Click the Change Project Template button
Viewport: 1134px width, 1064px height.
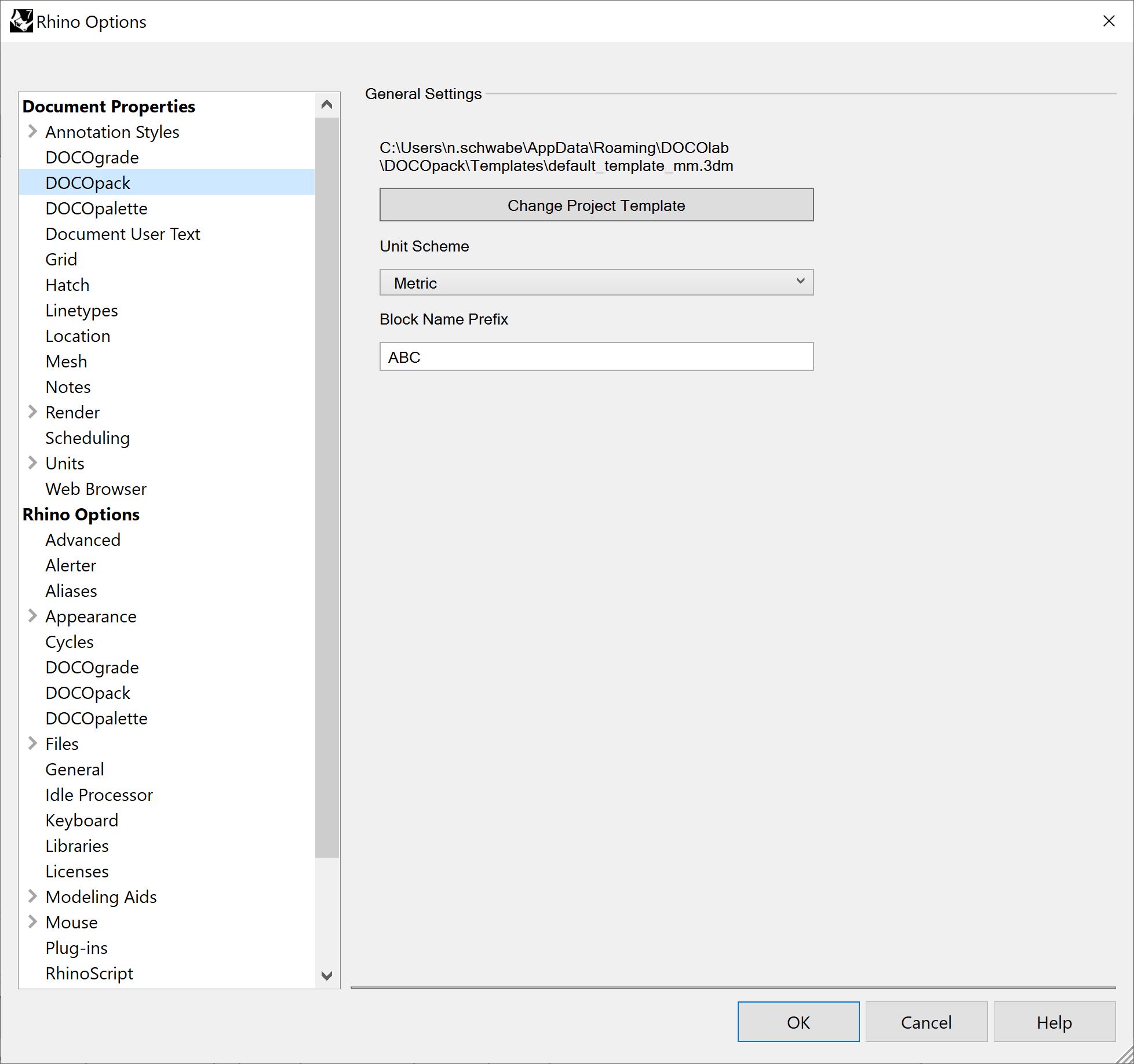(x=596, y=205)
